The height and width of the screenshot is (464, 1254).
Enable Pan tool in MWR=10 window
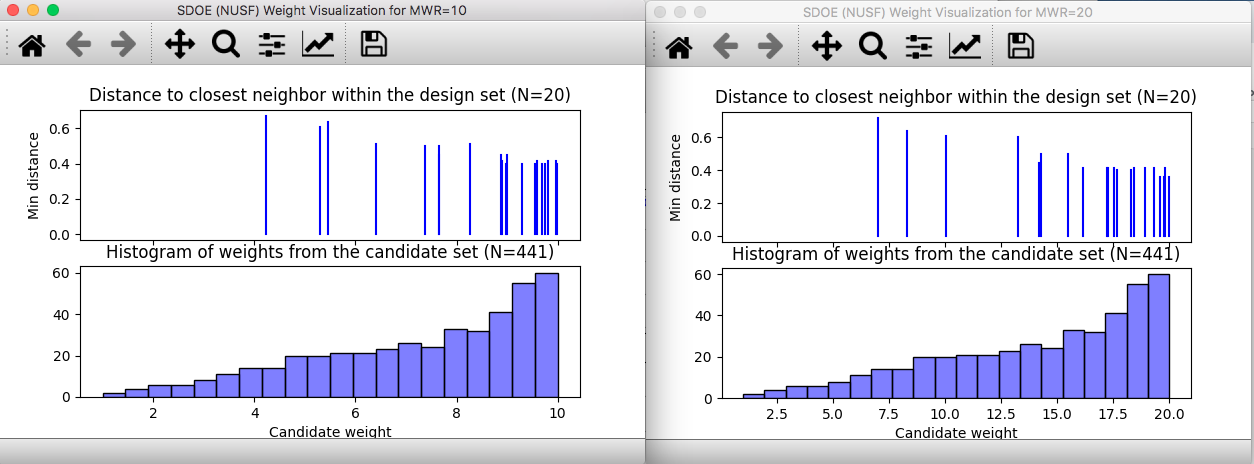click(179, 44)
